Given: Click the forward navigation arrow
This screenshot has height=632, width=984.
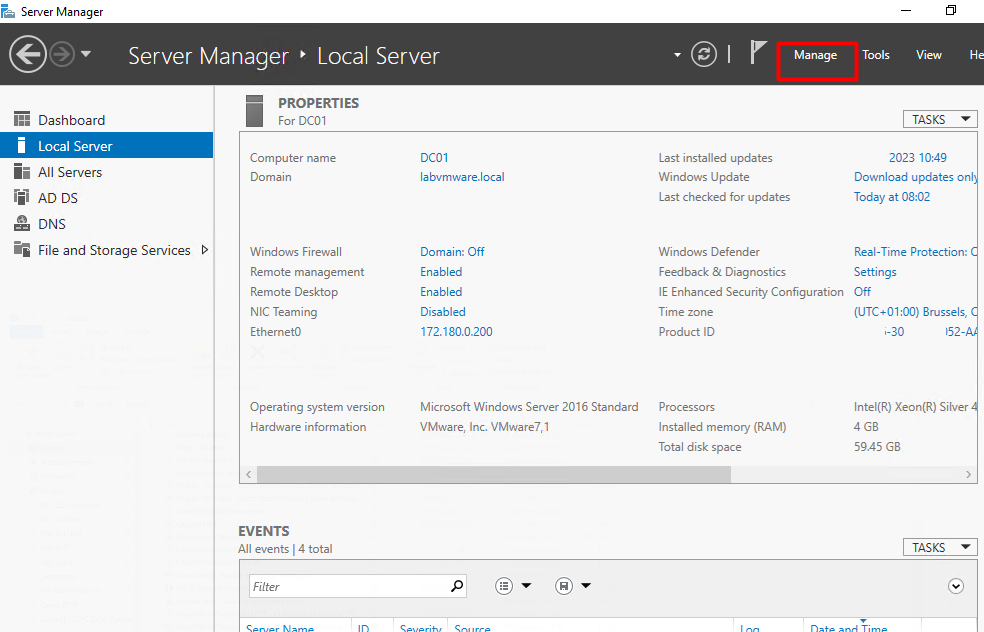Looking at the screenshot, I should click(x=62, y=55).
